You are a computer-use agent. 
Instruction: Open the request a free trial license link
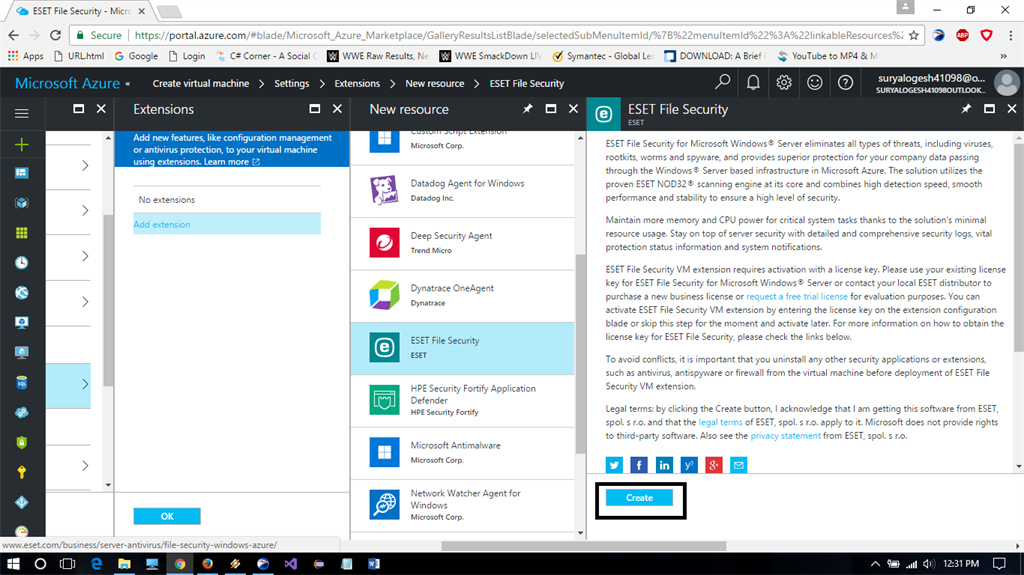coord(797,297)
